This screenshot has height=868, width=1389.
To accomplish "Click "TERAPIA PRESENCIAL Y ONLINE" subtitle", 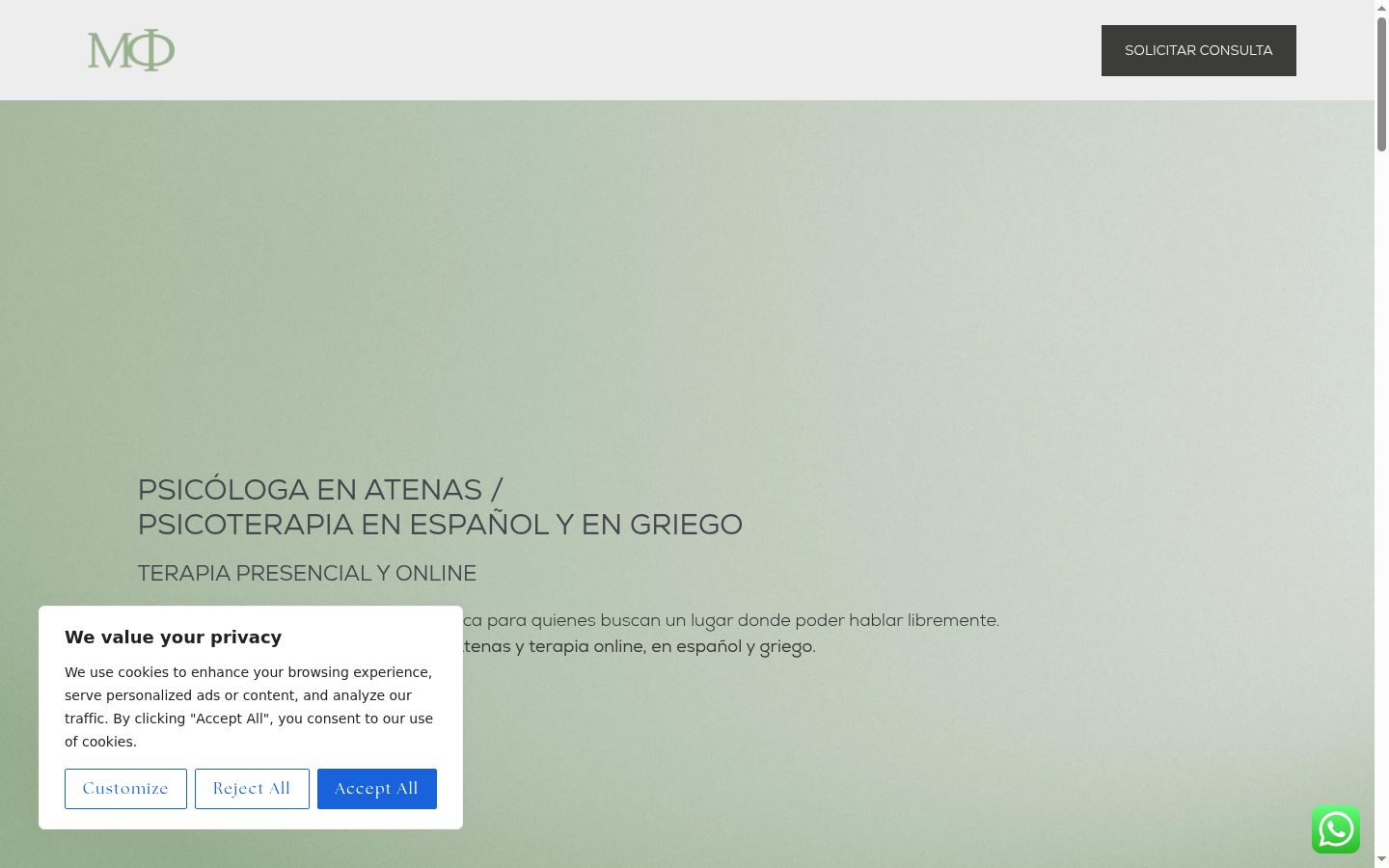I will (307, 574).
